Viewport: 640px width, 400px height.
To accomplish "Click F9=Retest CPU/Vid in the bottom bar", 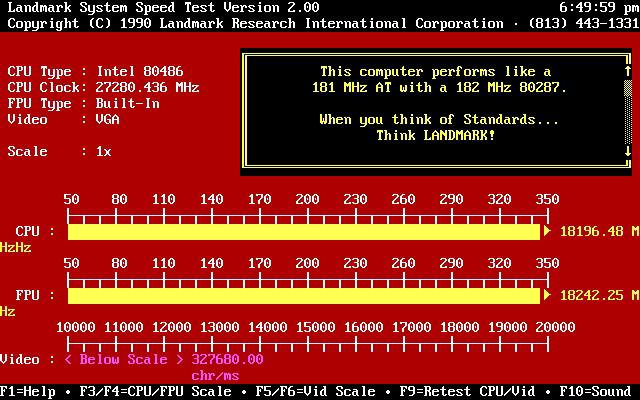I will click(x=467, y=392).
